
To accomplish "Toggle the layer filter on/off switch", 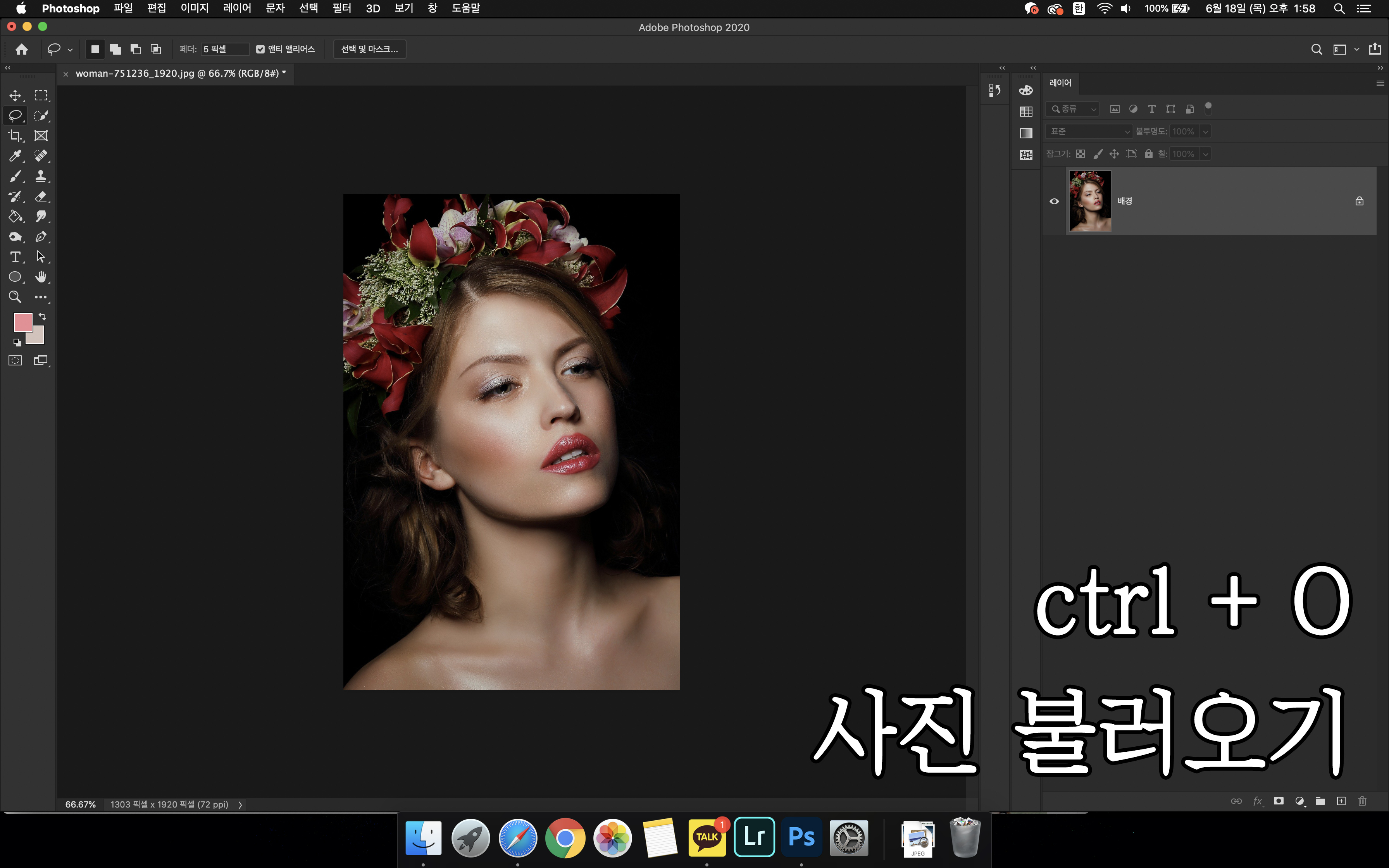I will coord(1208,108).
